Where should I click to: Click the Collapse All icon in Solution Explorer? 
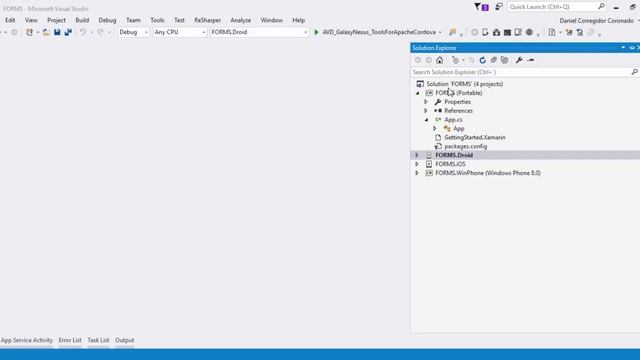(493, 60)
